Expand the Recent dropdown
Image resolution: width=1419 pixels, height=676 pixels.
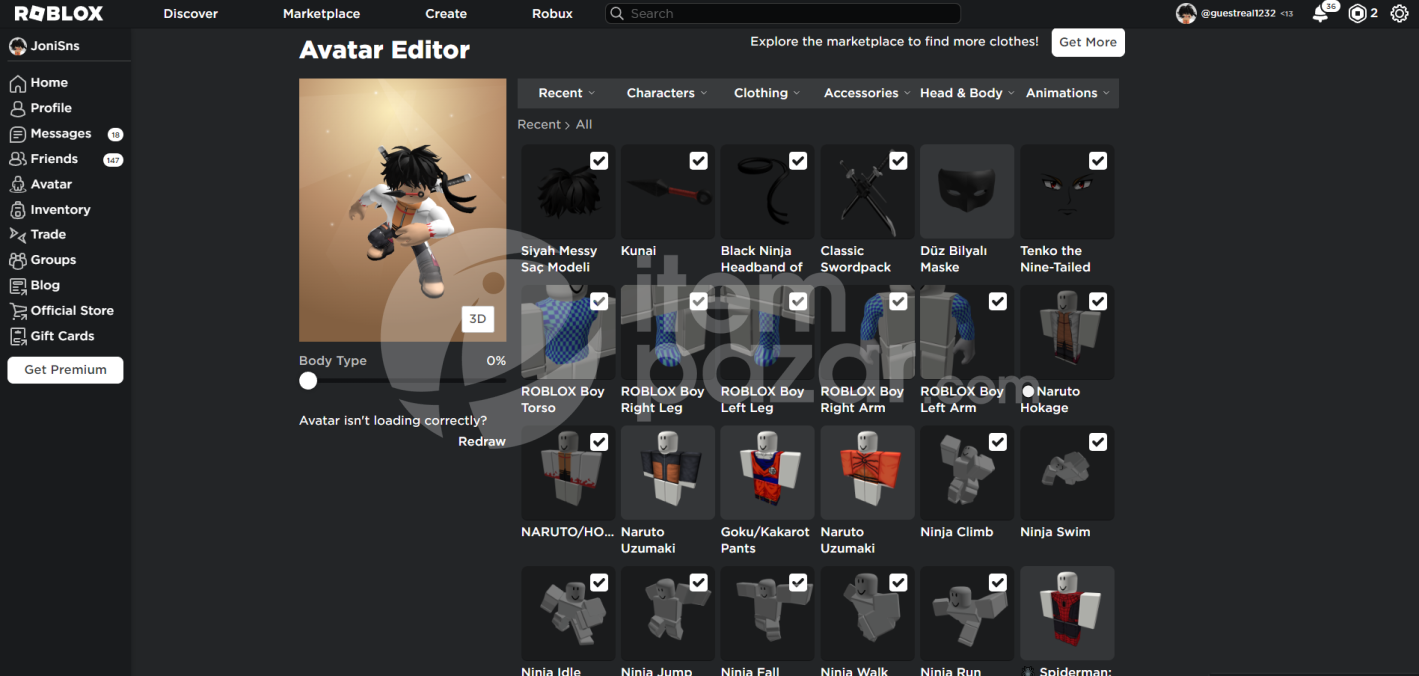click(567, 93)
